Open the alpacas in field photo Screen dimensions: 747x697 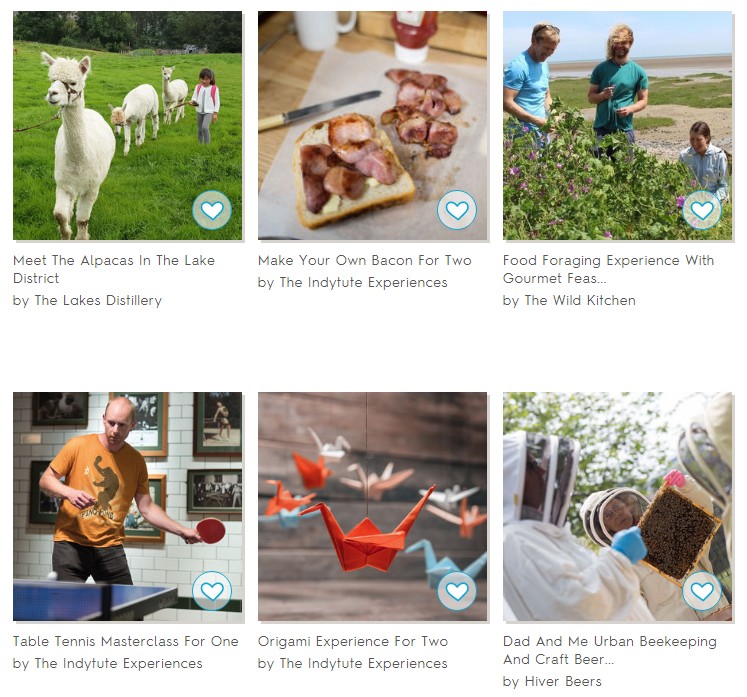point(128,125)
